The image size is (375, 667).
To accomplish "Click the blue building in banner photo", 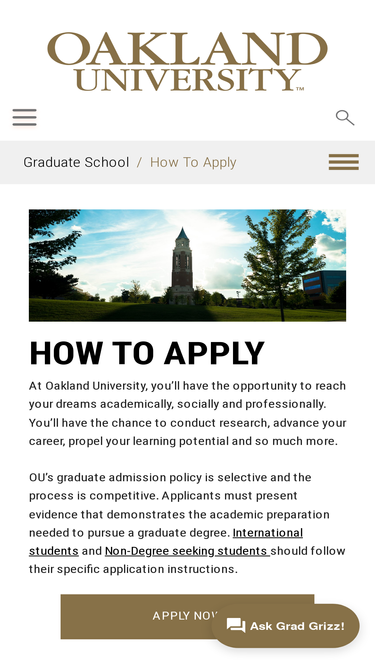I will [x=324, y=282].
